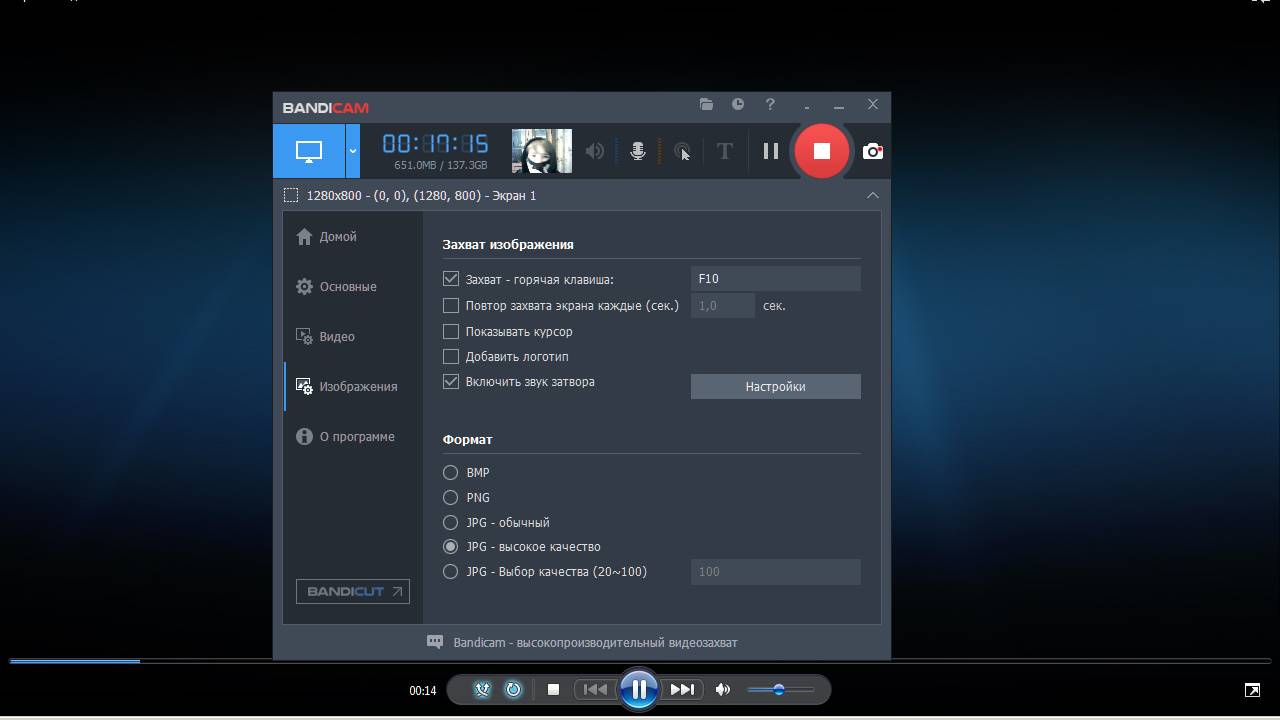Click the Bandicam recording timer display
Image resolution: width=1280 pixels, height=720 pixels.
pos(435,144)
